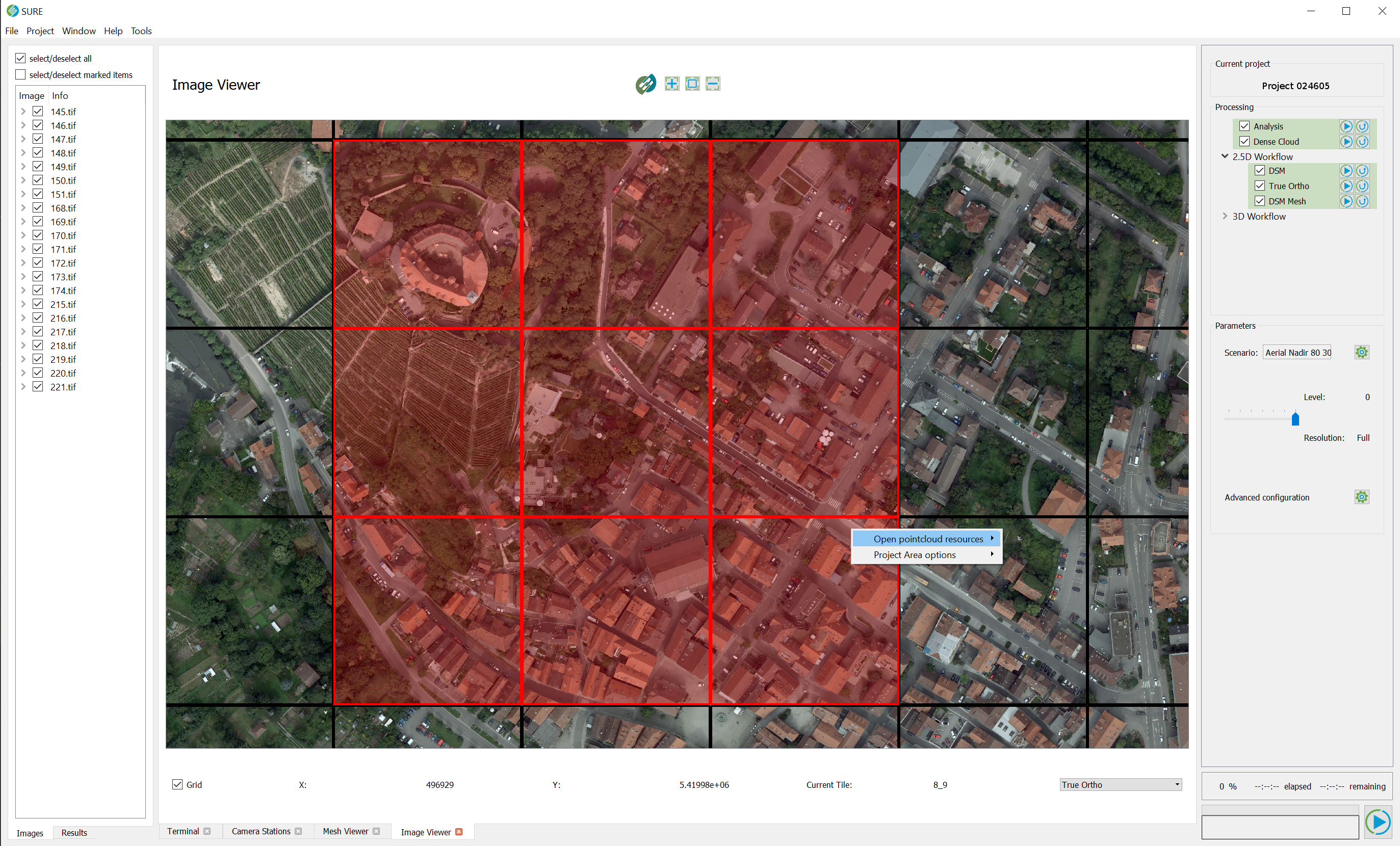The width and height of the screenshot is (1400, 846).
Task: Reset the Dense Cloud step
Action: coord(1362,141)
